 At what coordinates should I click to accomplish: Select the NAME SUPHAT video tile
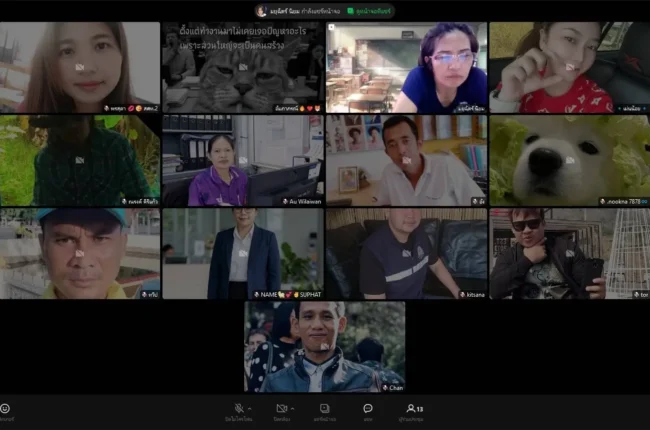[243, 253]
